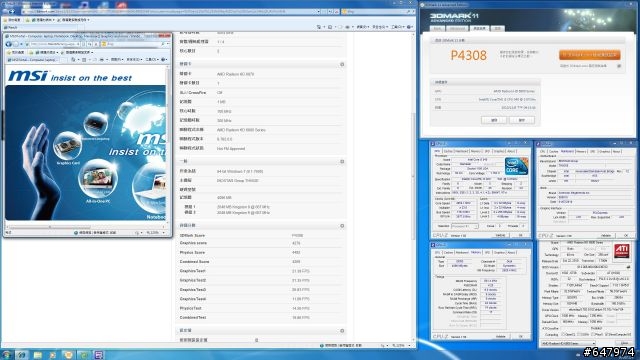
Task: Click the Home icon in the MSI browser command bar
Action: click(x=73, y=60)
